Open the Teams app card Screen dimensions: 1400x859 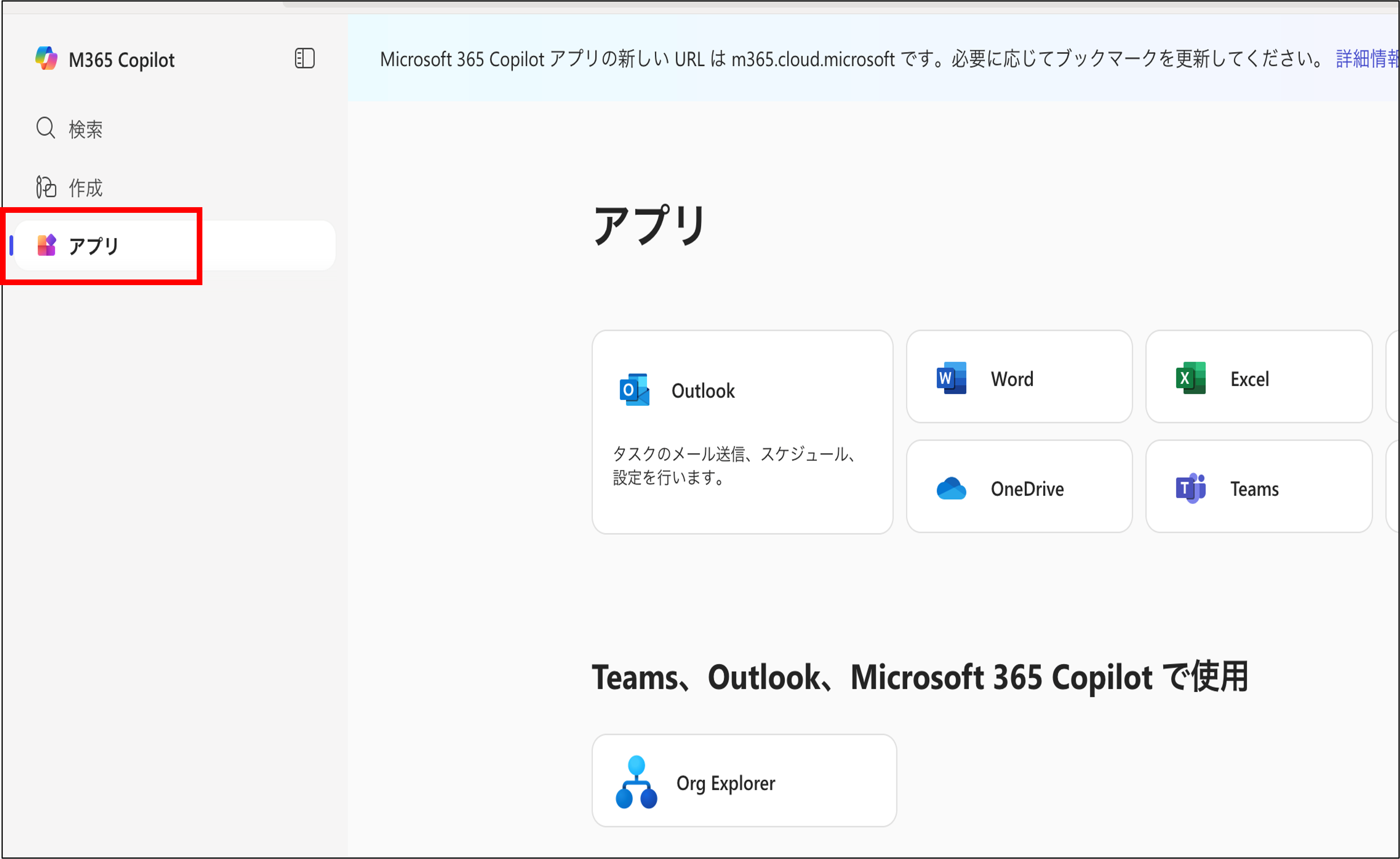tap(1259, 486)
